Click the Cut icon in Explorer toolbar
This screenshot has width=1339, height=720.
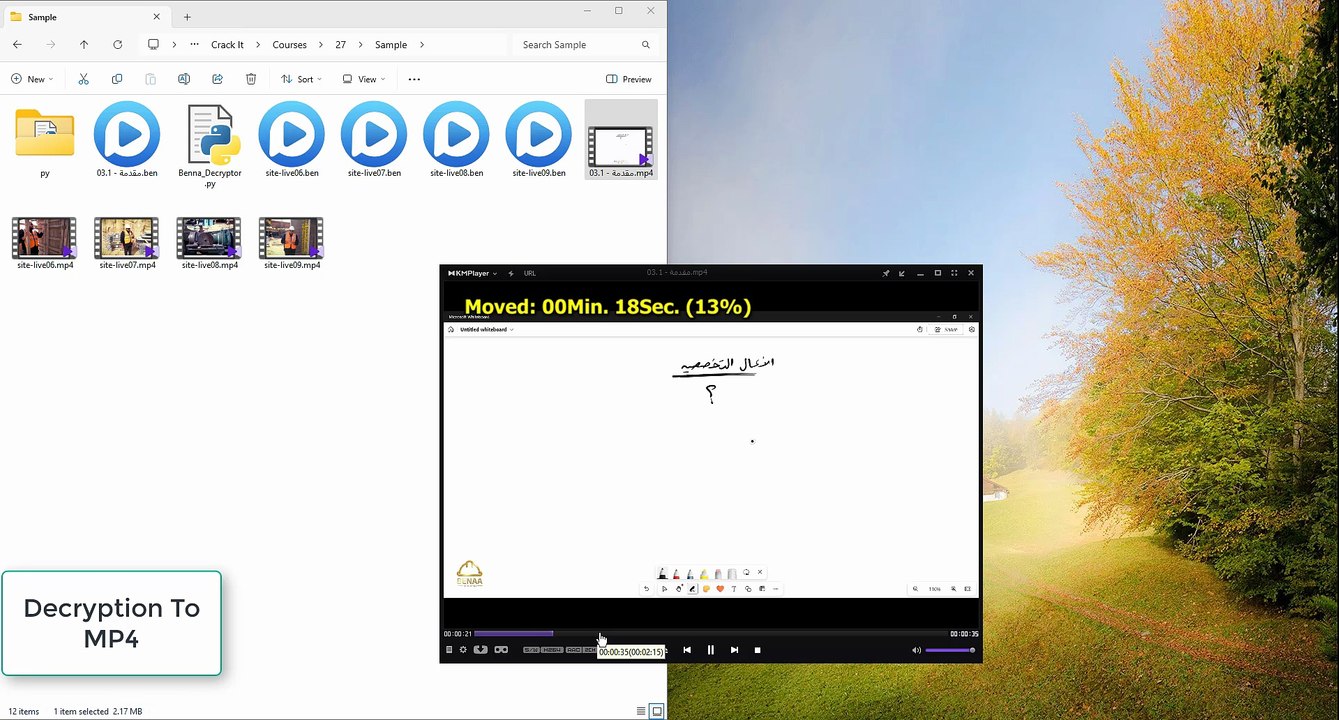click(x=83, y=79)
